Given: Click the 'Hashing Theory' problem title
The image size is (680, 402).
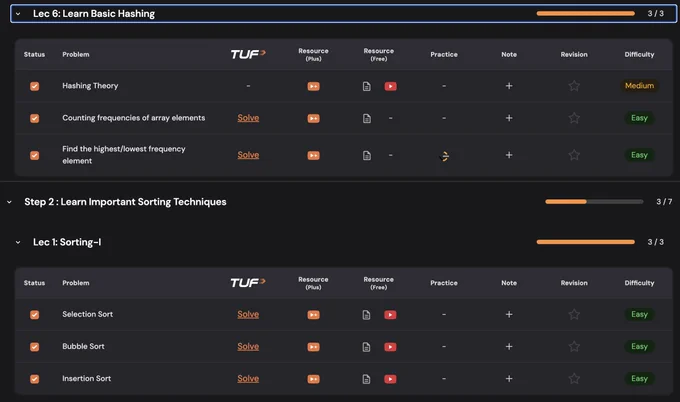Looking at the screenshot, I should pos(90,86).
